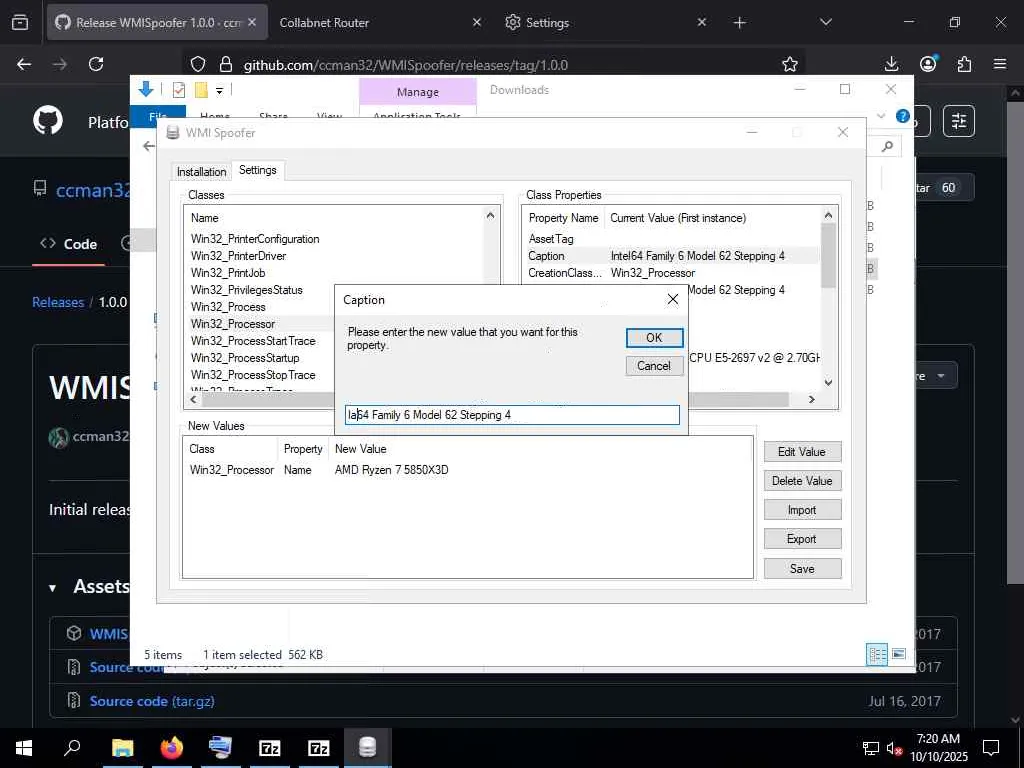1024x768 pixels.
Task: Click the Property Name column header
Action: [x=564, y=218]
